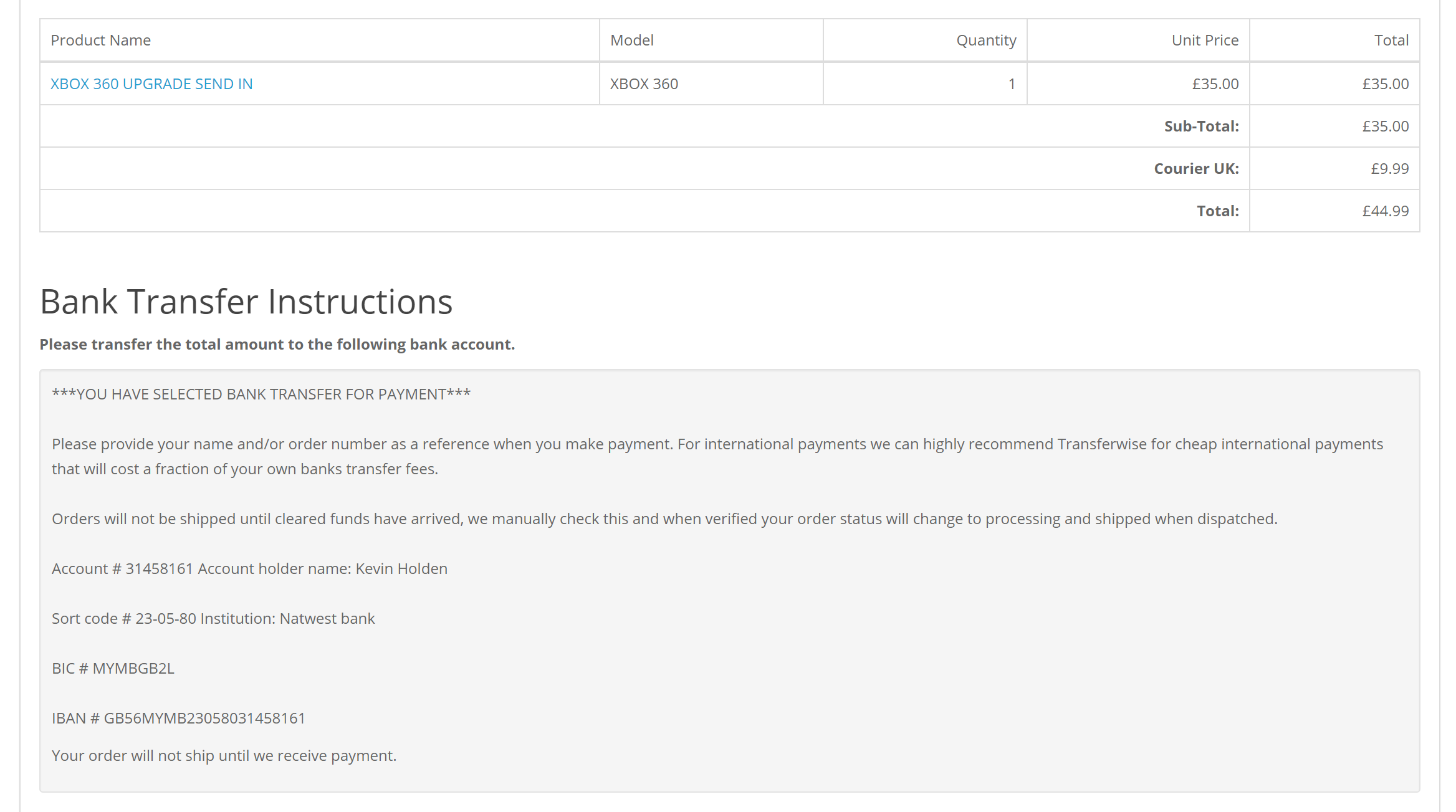Click the Courier UK label
The height and width of the screenshot is (812, 1456).
click(1196, 168)
